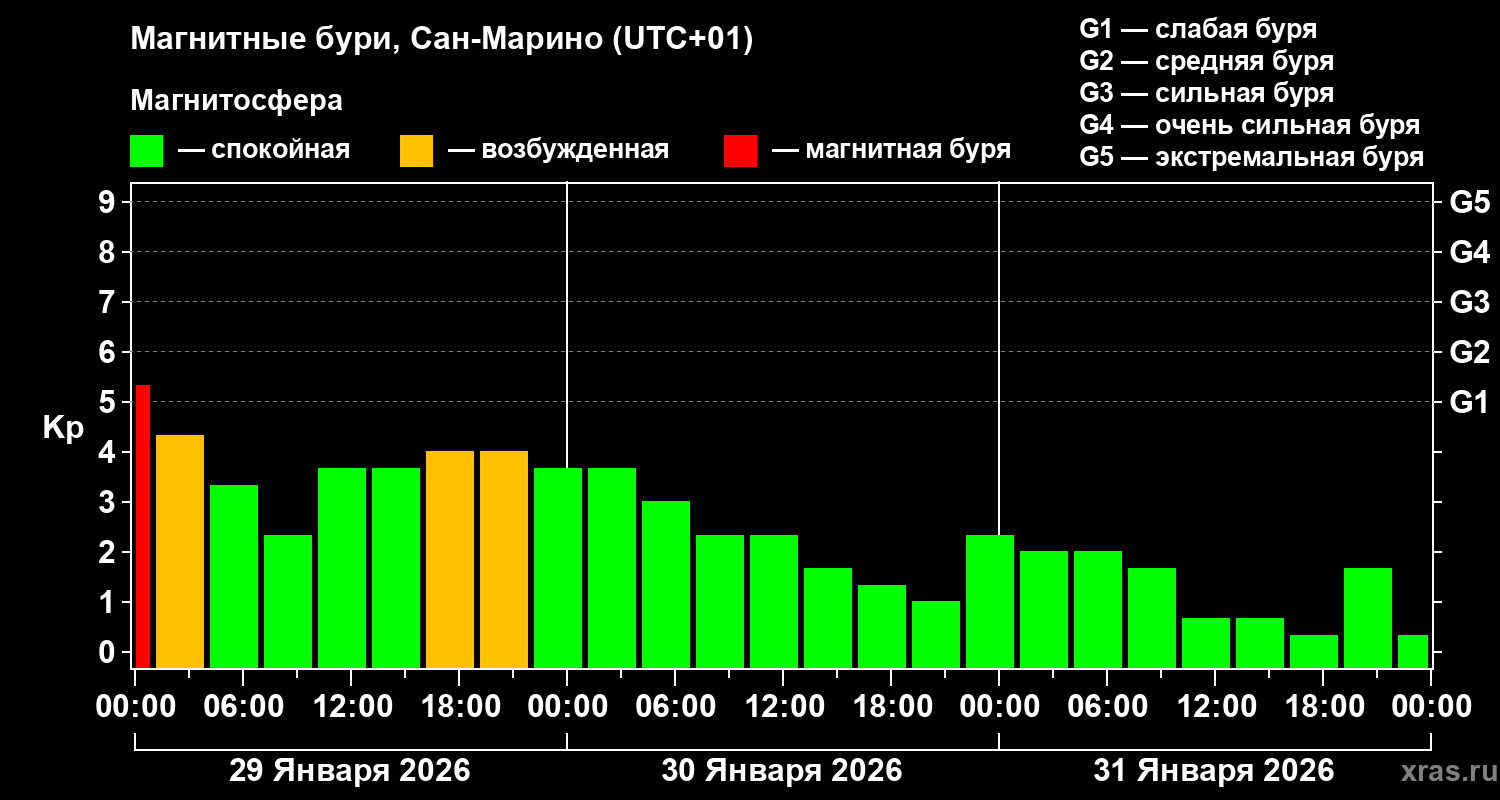Click the green bar above 06:00 on 30 January
The width and height of the screenshot is (1500, 800).
pos(666,584)
